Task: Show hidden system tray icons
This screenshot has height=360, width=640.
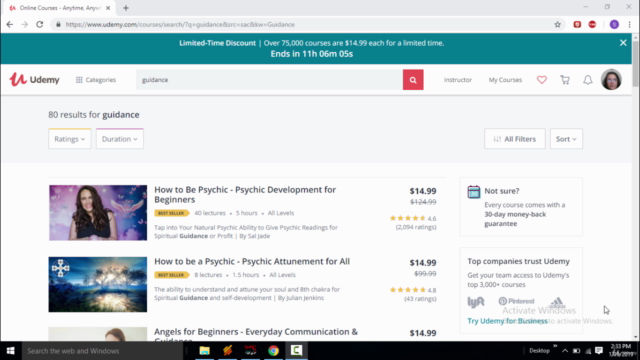Action: pos(565,351)
